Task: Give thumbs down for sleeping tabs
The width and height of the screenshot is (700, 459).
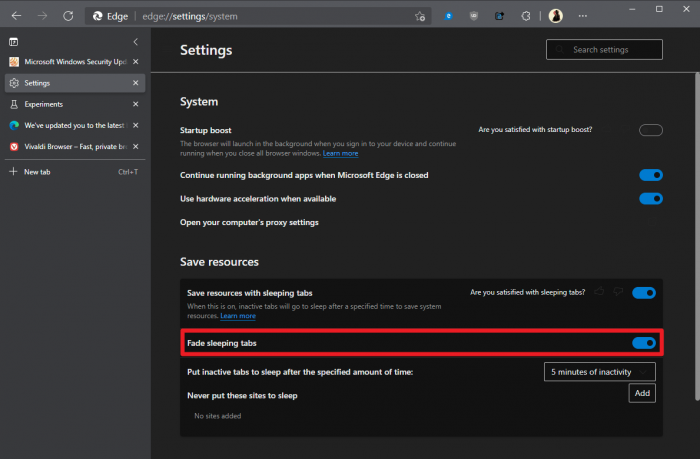Action: click(x=617, y=293)
